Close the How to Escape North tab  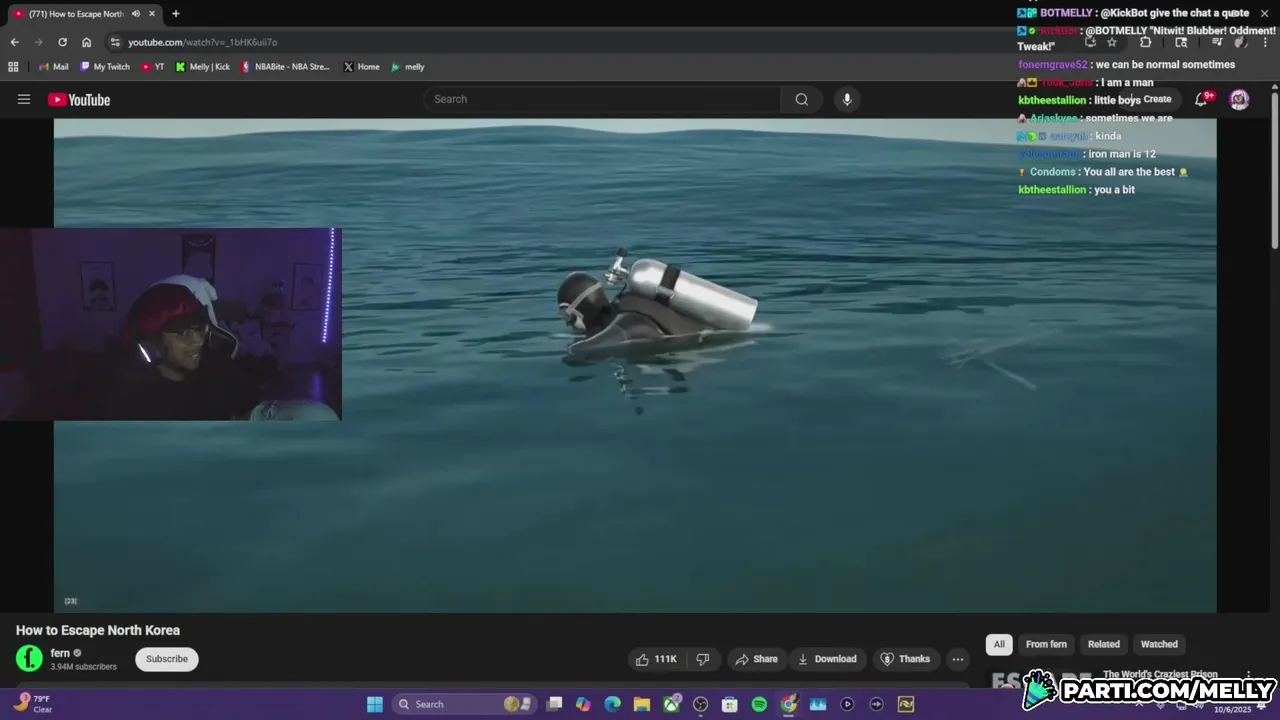pos(152,14)
